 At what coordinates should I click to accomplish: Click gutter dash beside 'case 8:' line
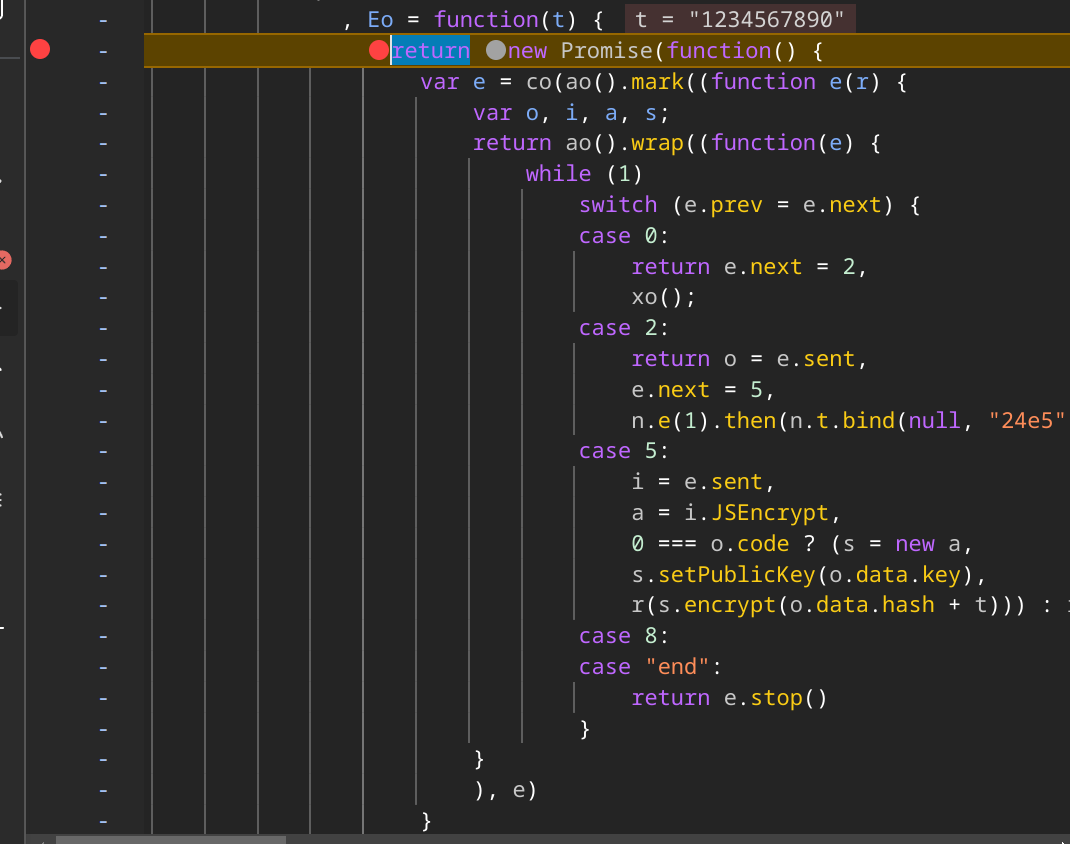click(103, 637)
